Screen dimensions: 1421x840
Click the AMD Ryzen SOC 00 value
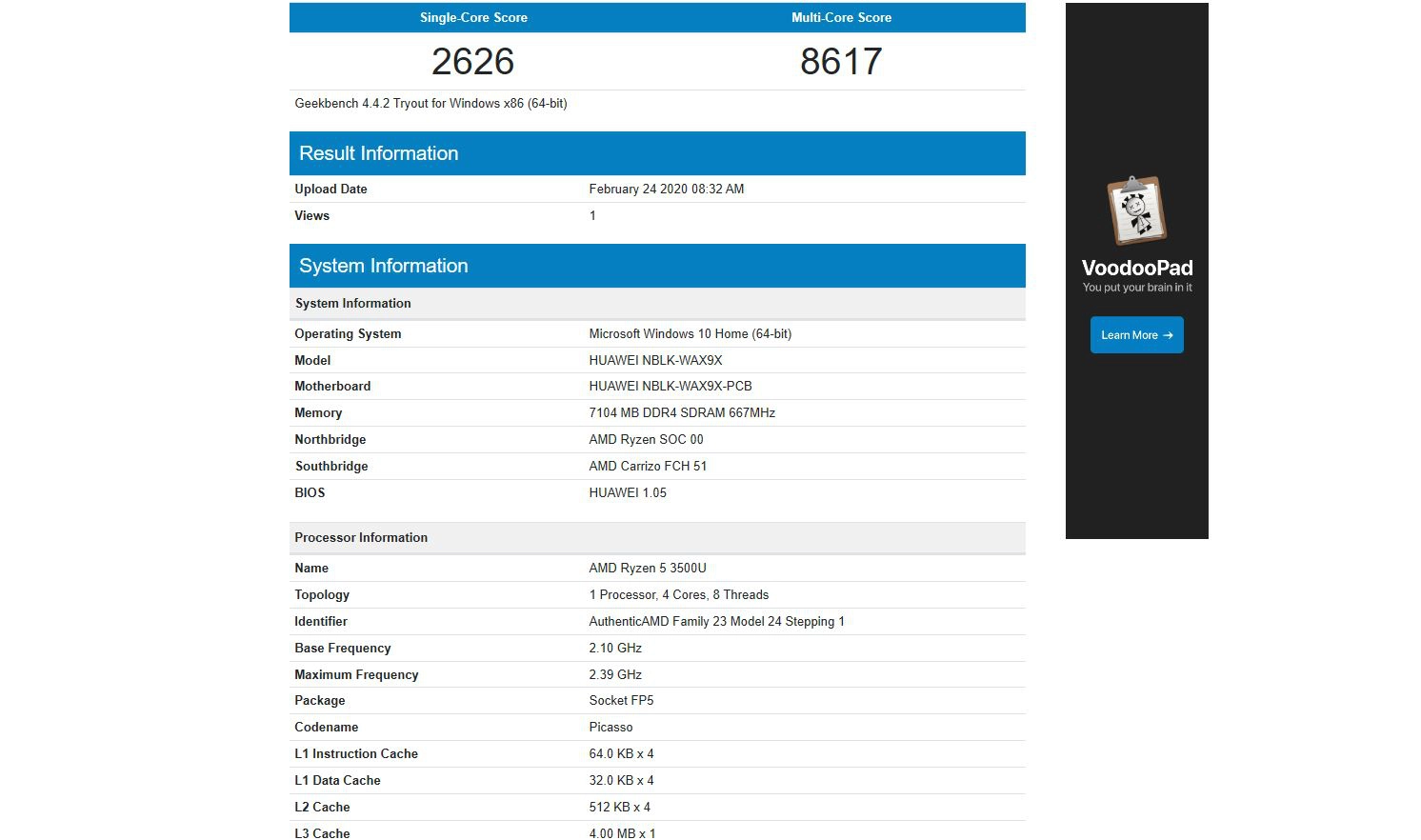tap(646, 439)
